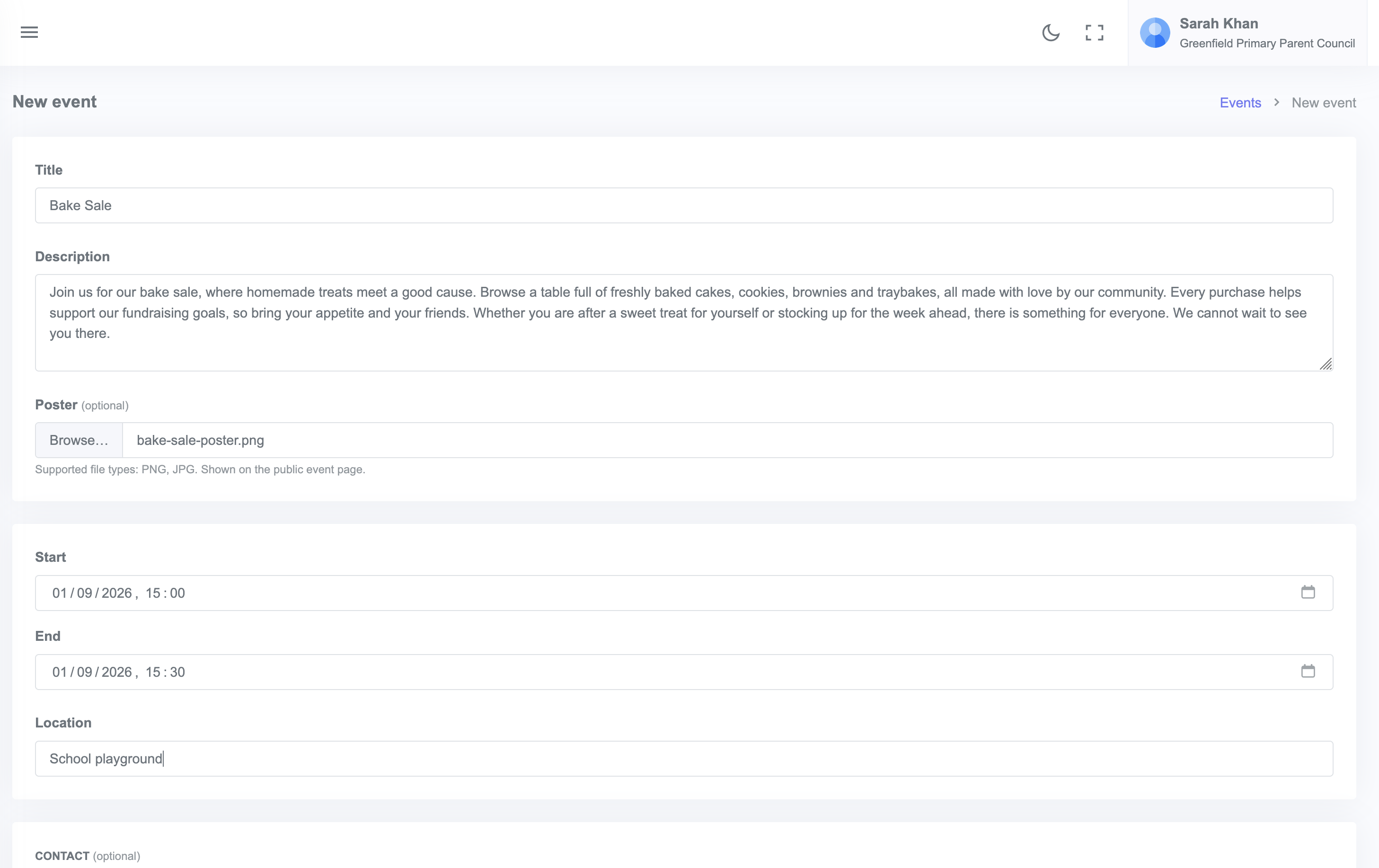This screenshot has height=868, width=1379.
Task: Click the breadcrumb chevron separator
Action: point(1276,102)
